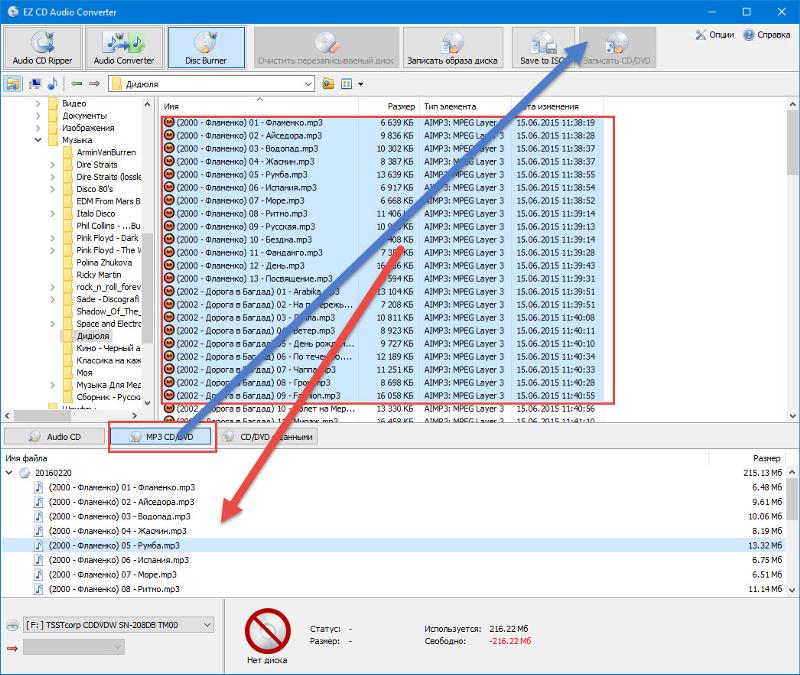800x675 pixels.
Task: Switch to the Audio Converter module
Action: point(124,47)
